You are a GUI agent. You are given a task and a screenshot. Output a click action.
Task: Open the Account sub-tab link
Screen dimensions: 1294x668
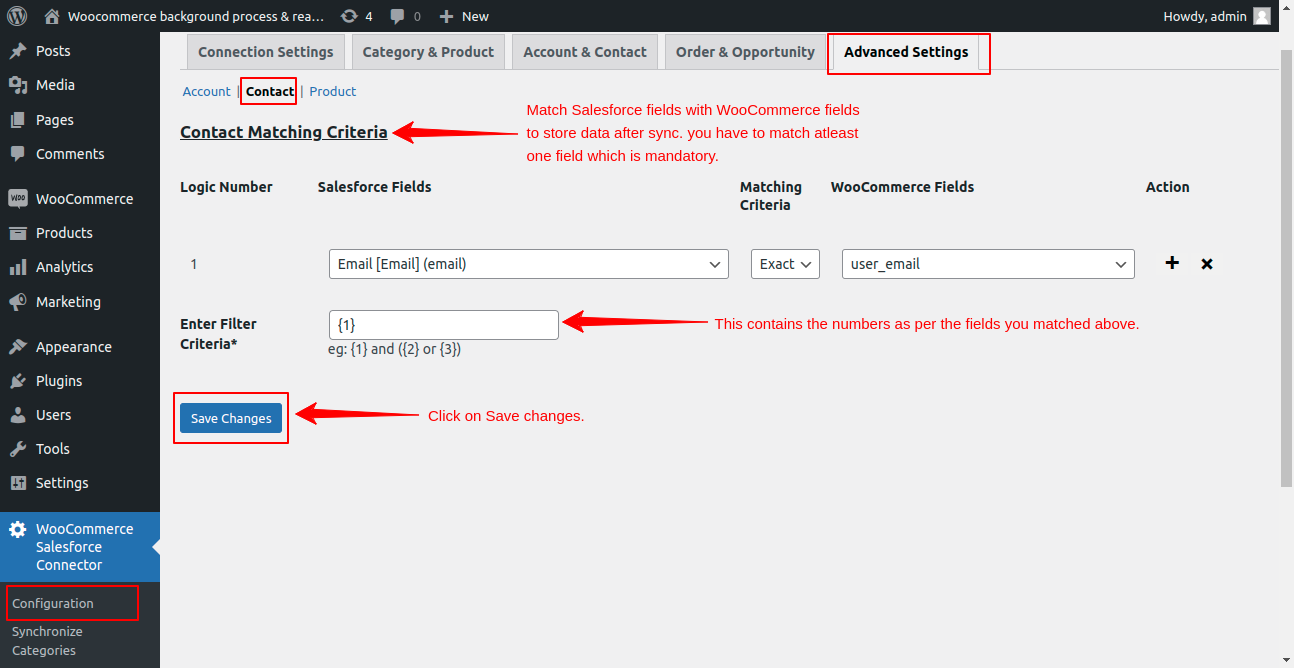(206, 91)
